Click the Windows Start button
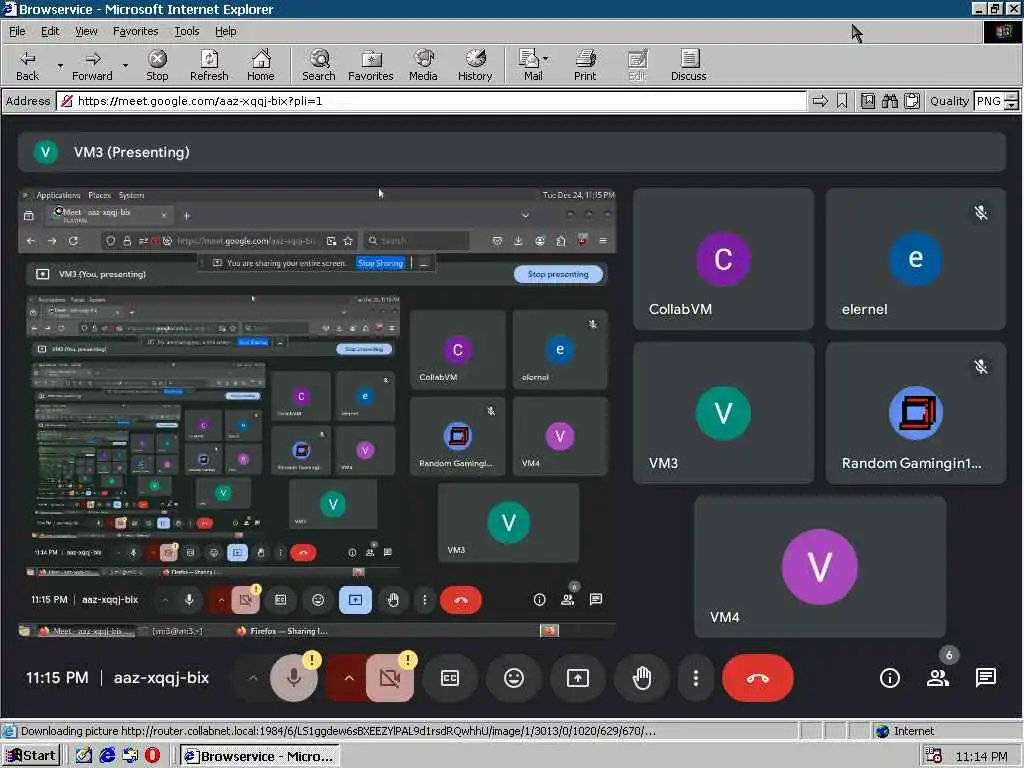 pos(31,756)
